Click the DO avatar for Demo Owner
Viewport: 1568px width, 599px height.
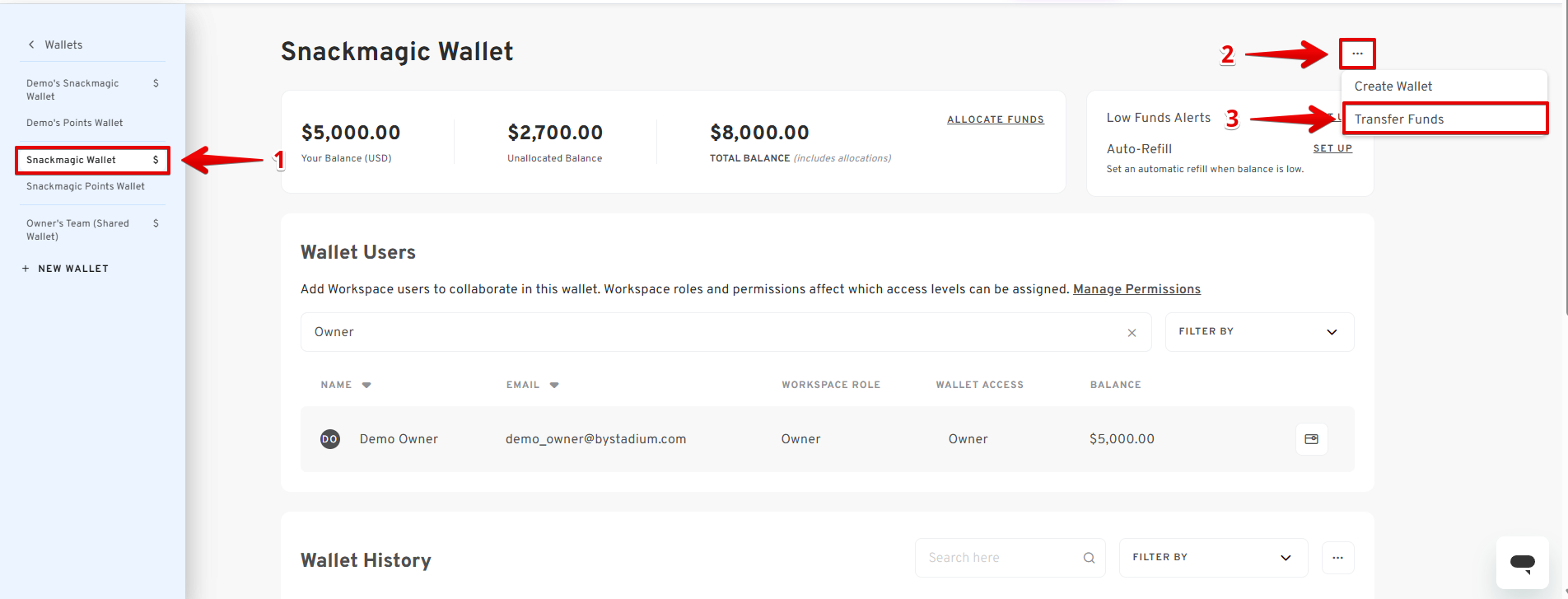click(x=330, y=439)
